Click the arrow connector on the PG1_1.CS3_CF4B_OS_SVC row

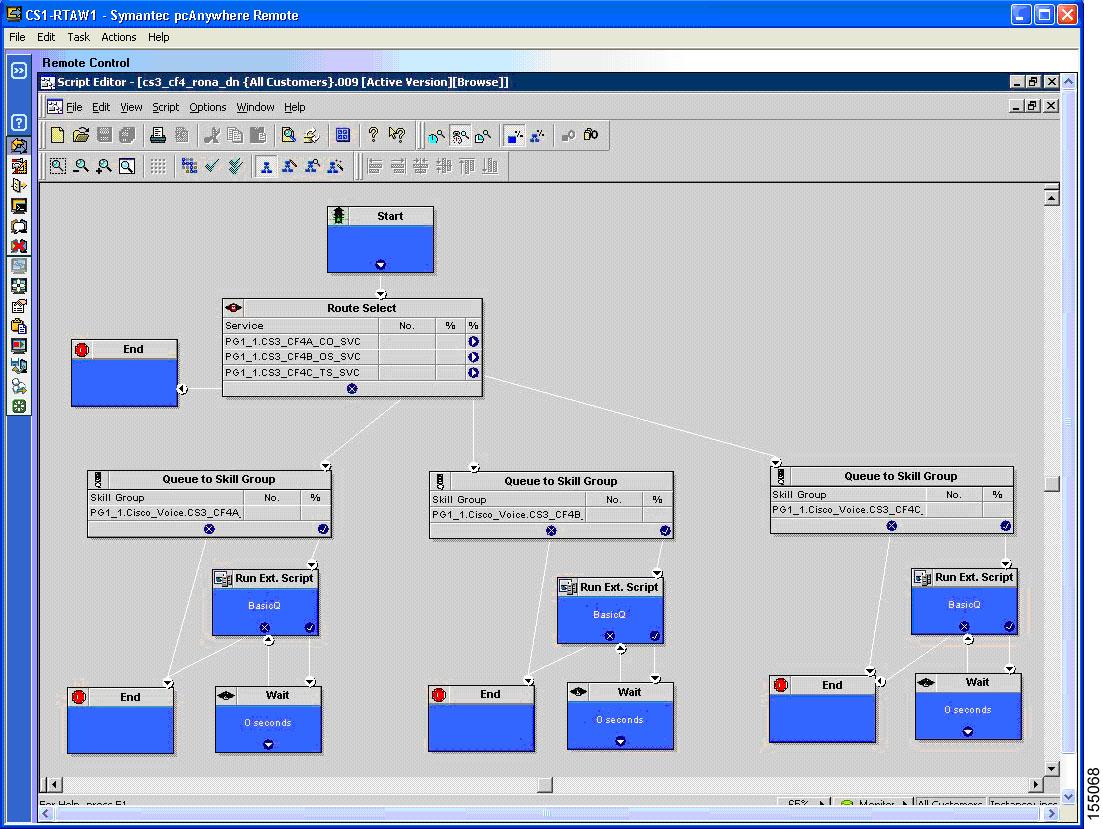click(x=473, y=357)
